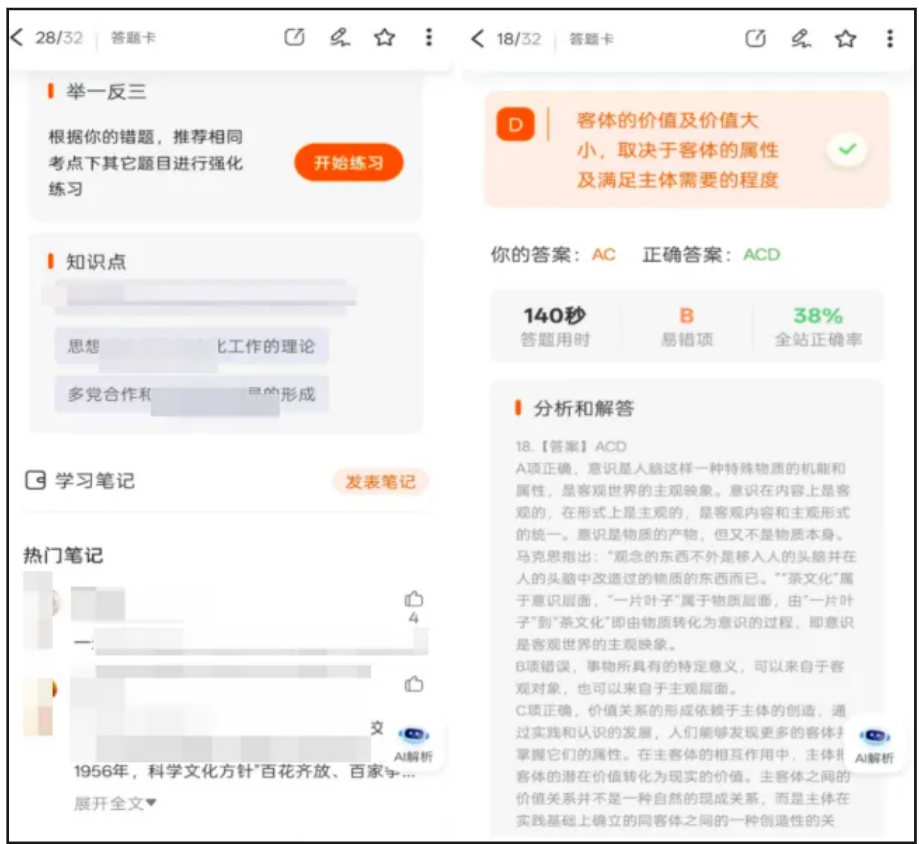Viewport: 919px width, 844px height.
Task: Go back from question 28/32 screen
Action: pyautogui.click(x=16, y=38)
